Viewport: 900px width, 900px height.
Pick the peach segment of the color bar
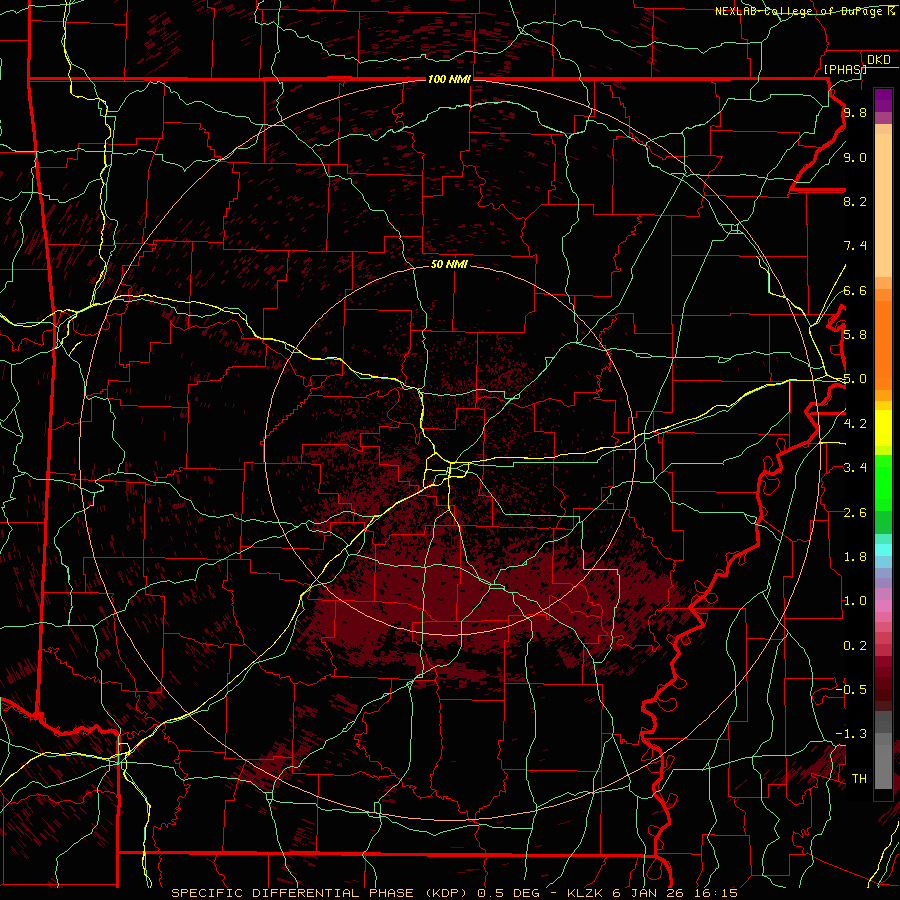(x=883, y=206)
